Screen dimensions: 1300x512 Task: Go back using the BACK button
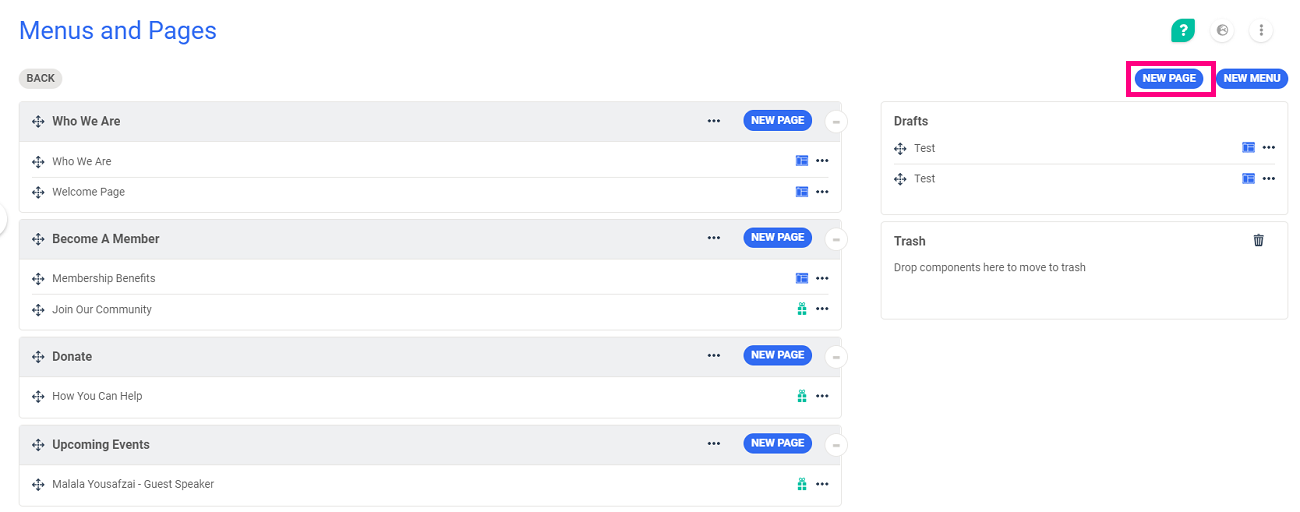[41, 79]
